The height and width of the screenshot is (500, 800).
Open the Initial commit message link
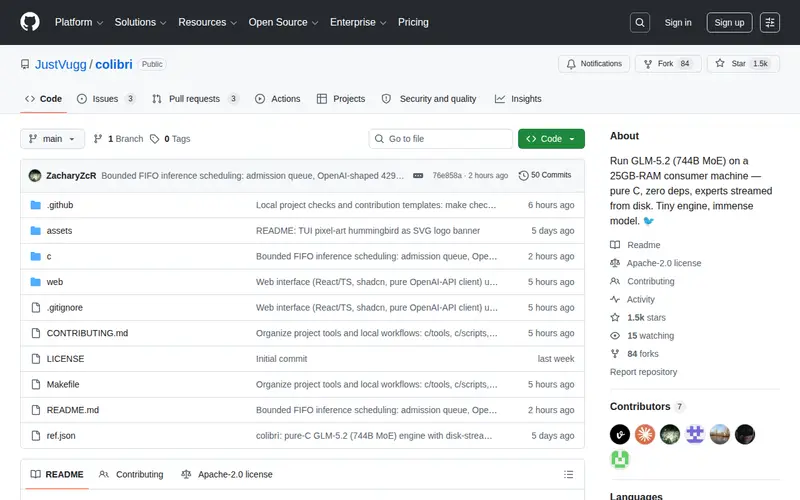point(282,359)
